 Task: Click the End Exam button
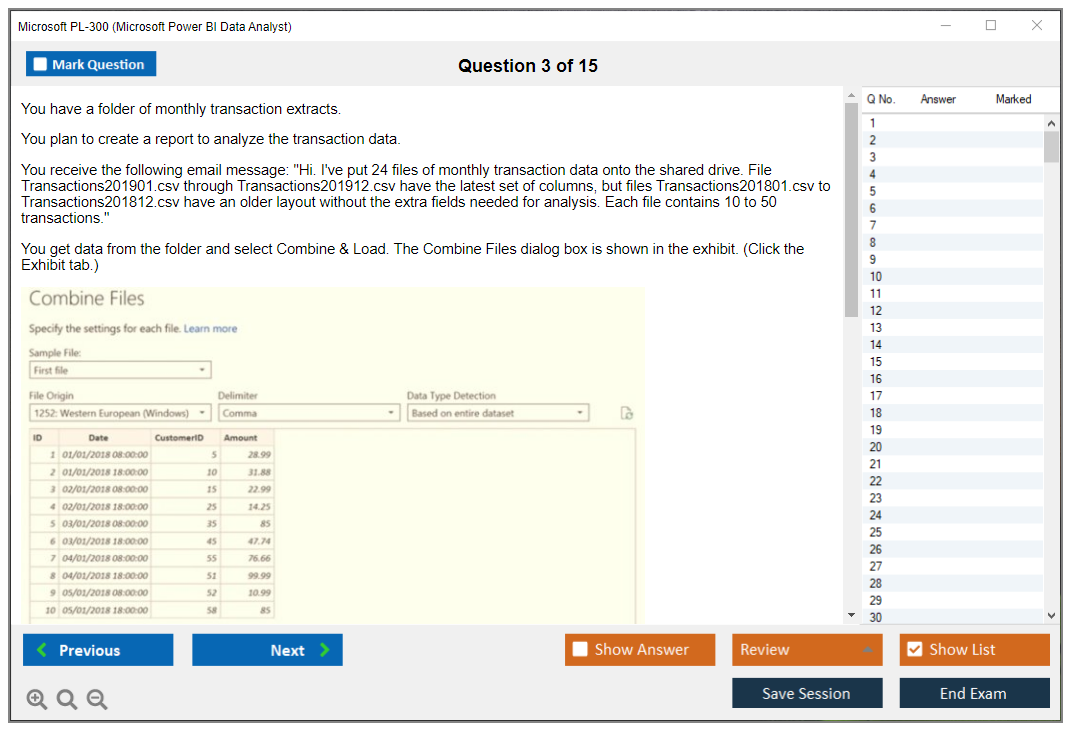[974, 693]
